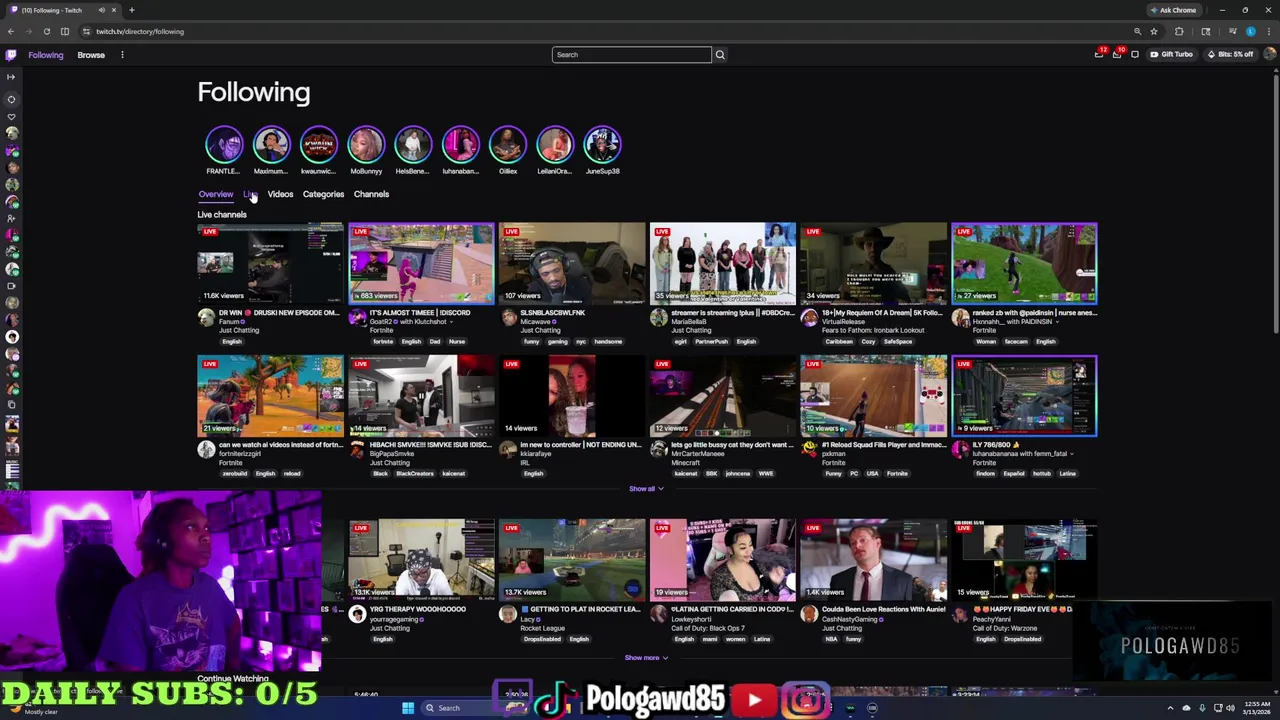The height and width of the screenshot is (720, 1280).
Task: Click the Twitch search input field
Action: click(x=631, y=55)
